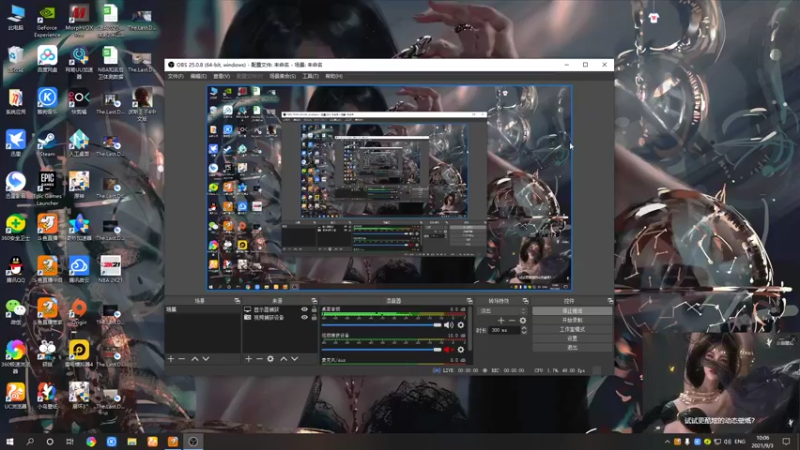800x450 pixels.
Task: Open the File menu in OBS
Action: pyautogui.click(x=176, y=76)
